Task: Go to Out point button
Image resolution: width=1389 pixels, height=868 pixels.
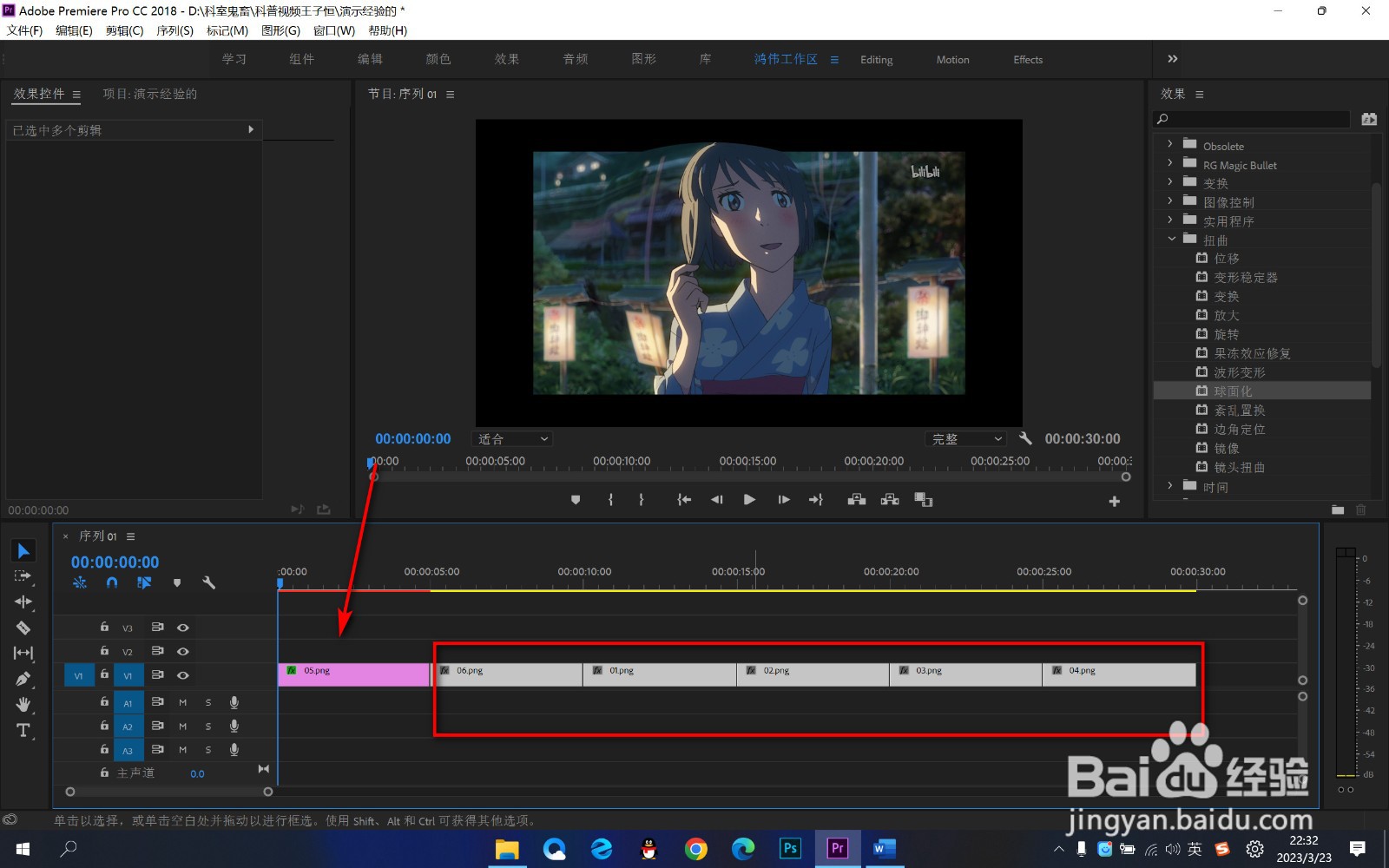Action: tap(816, 500)
